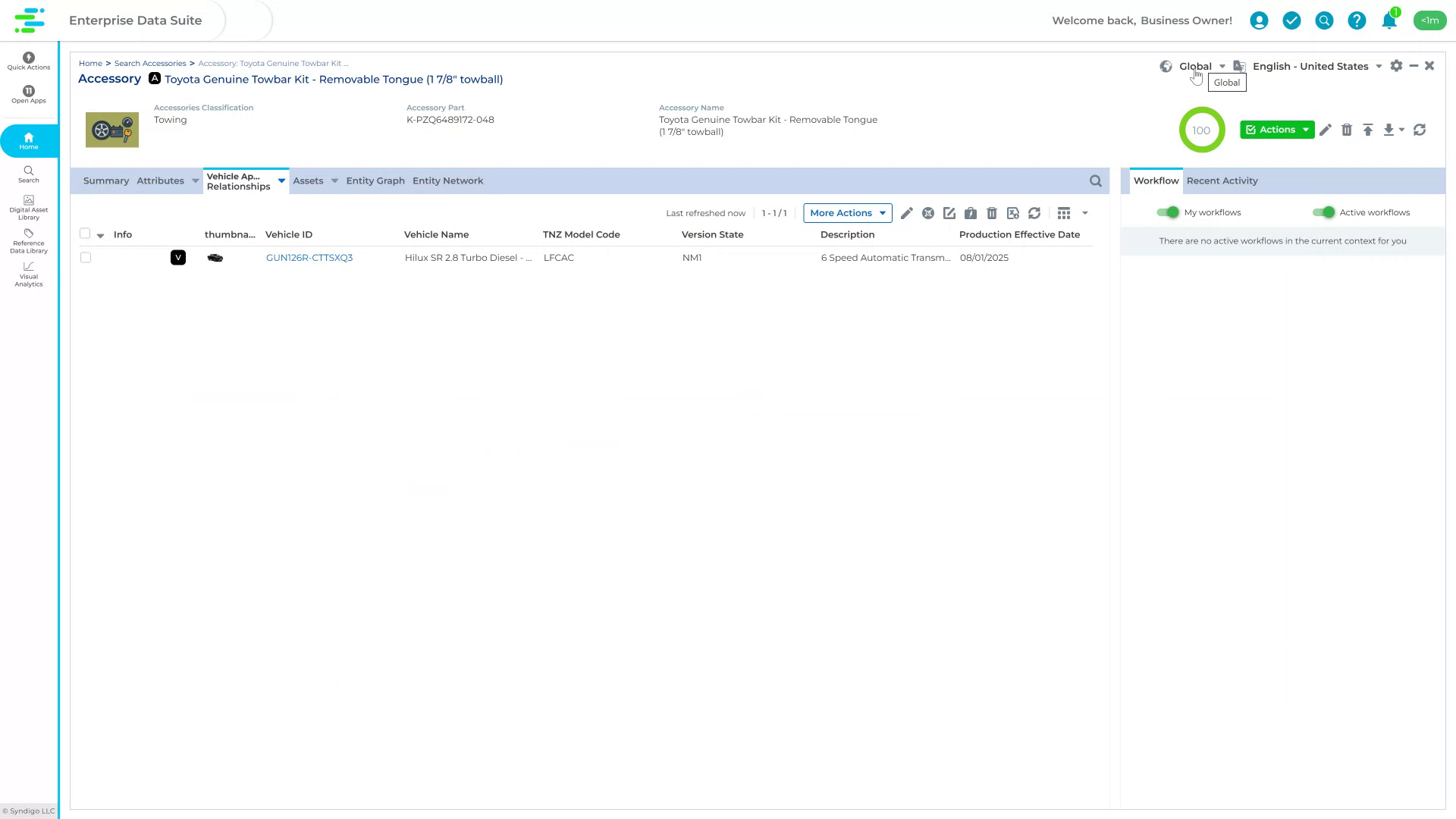Open Quick Actions in the sidebar
The height and width of the screenshot is (819, 1456).
click(28, 61)
